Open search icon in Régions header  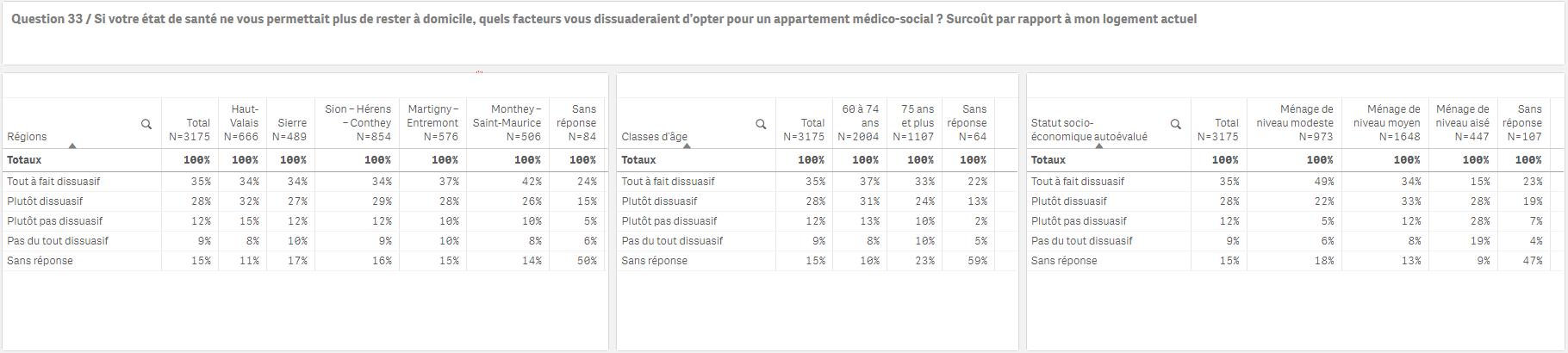tap(146, 124)
